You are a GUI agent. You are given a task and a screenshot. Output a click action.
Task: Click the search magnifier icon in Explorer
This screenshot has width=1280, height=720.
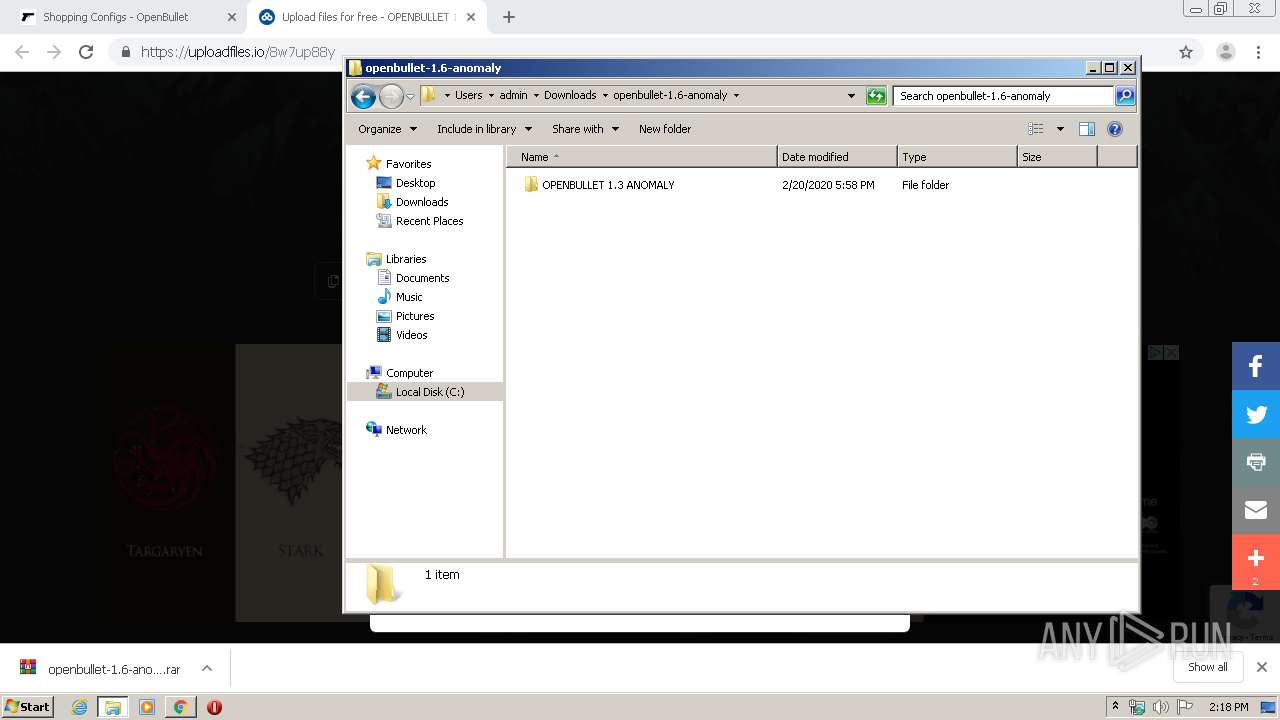tap(1125, 96)
